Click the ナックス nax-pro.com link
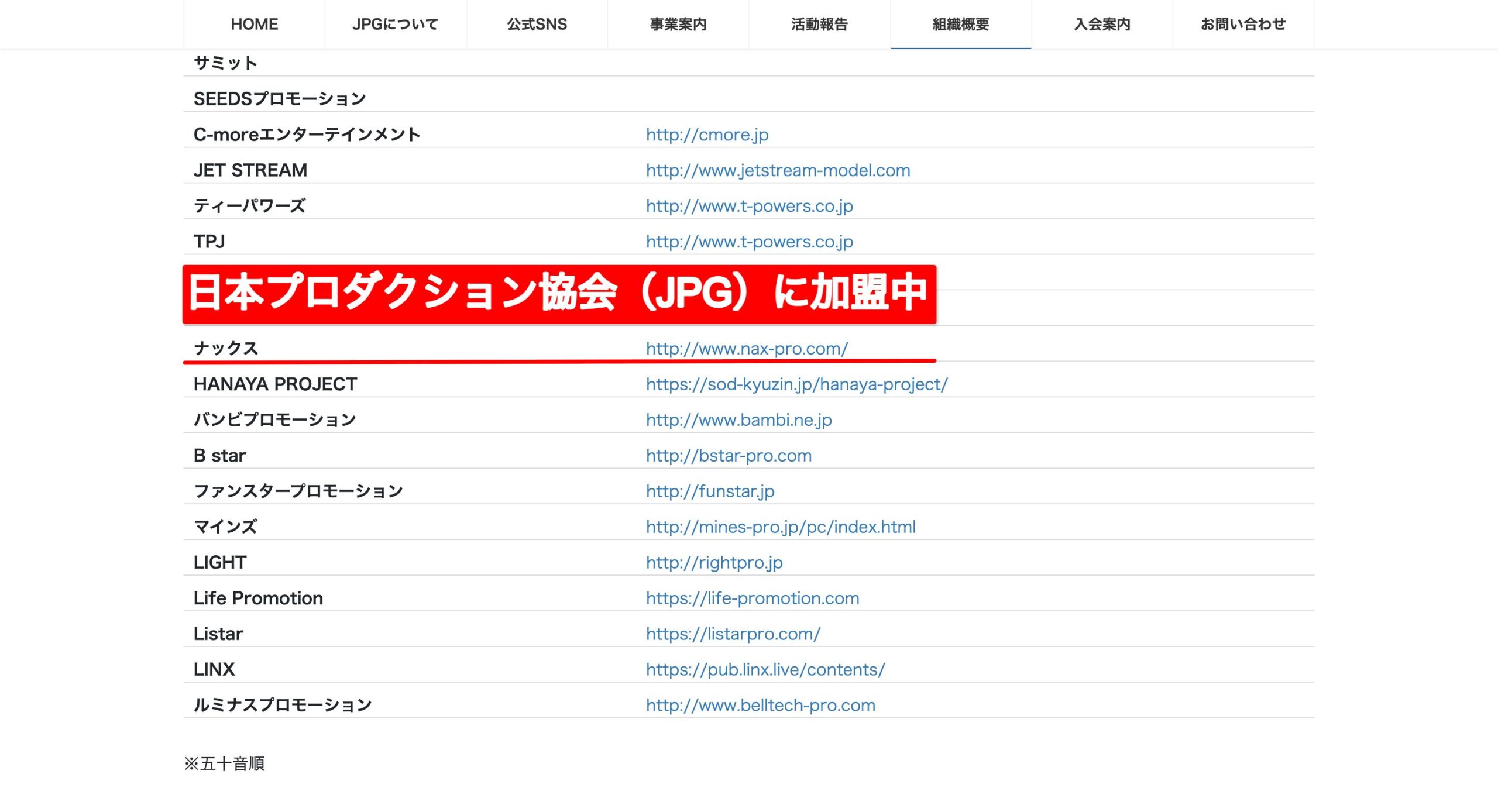This screenshot has height=812, width=1498. coord(748,349)
